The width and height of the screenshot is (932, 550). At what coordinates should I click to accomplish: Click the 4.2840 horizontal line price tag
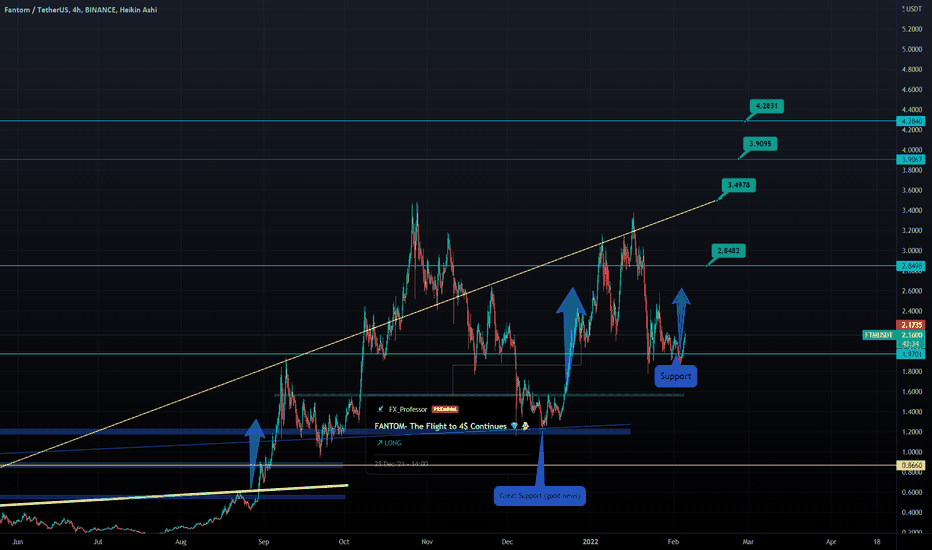click(x=911, y=121)
